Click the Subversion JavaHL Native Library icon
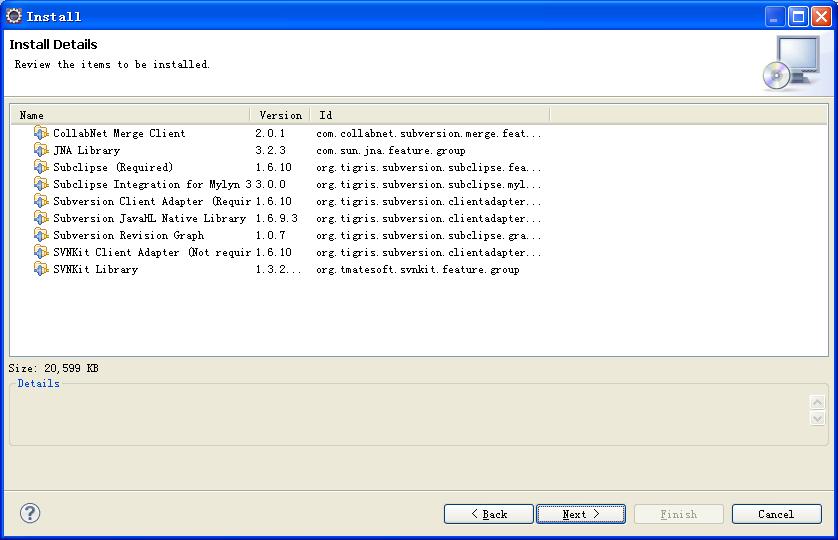Screen dimensions: 838x540 (x=41, y=218)
